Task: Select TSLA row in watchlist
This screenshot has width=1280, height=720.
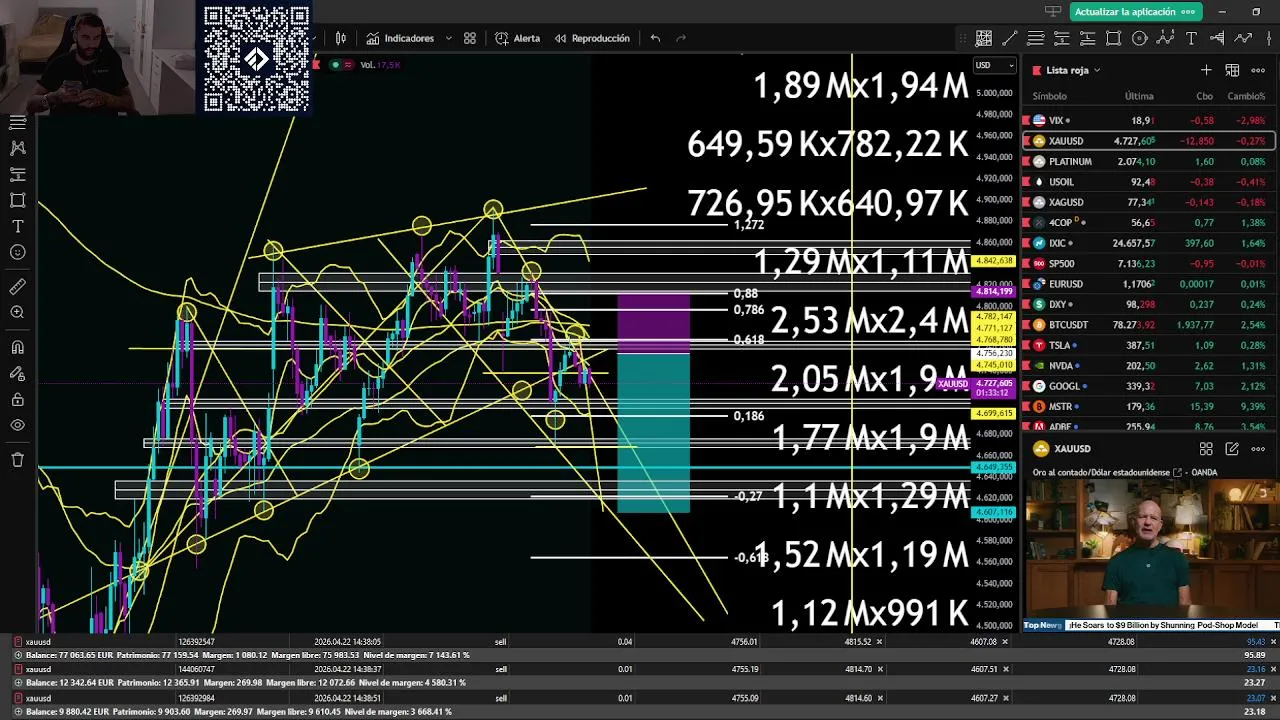Action: [x=1148, y=345]
